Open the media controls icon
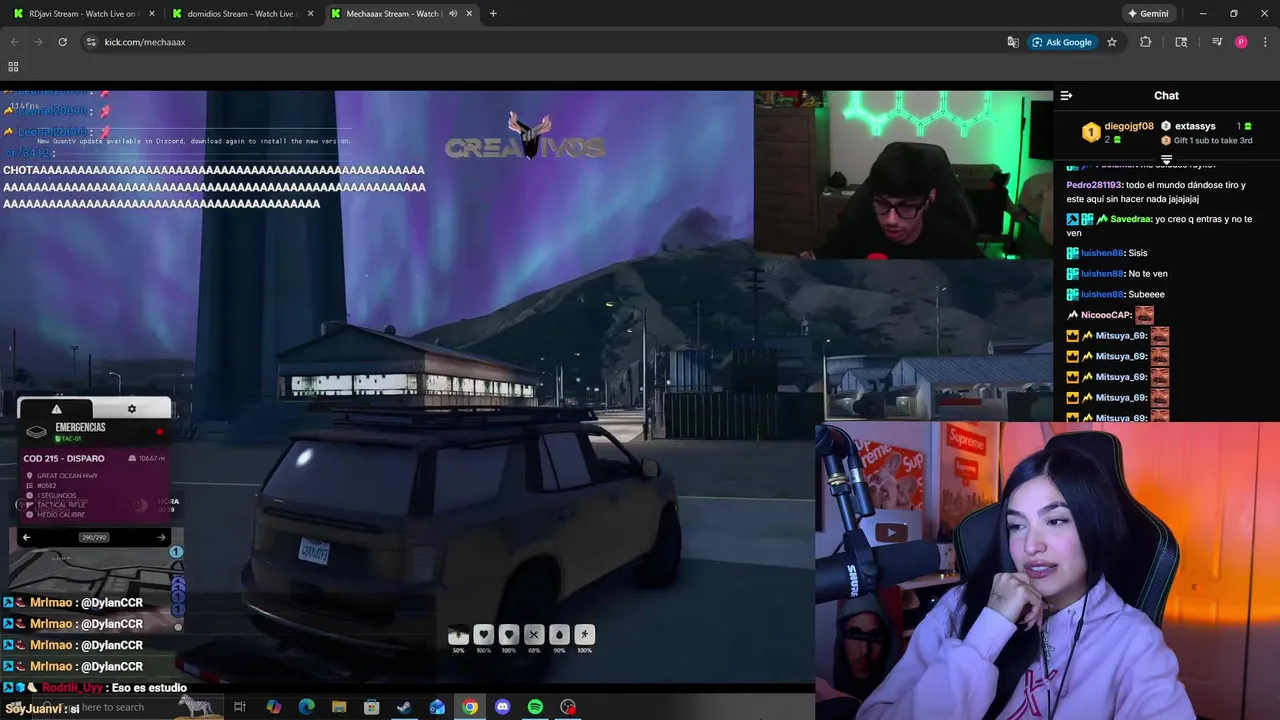 point(1217,42)
